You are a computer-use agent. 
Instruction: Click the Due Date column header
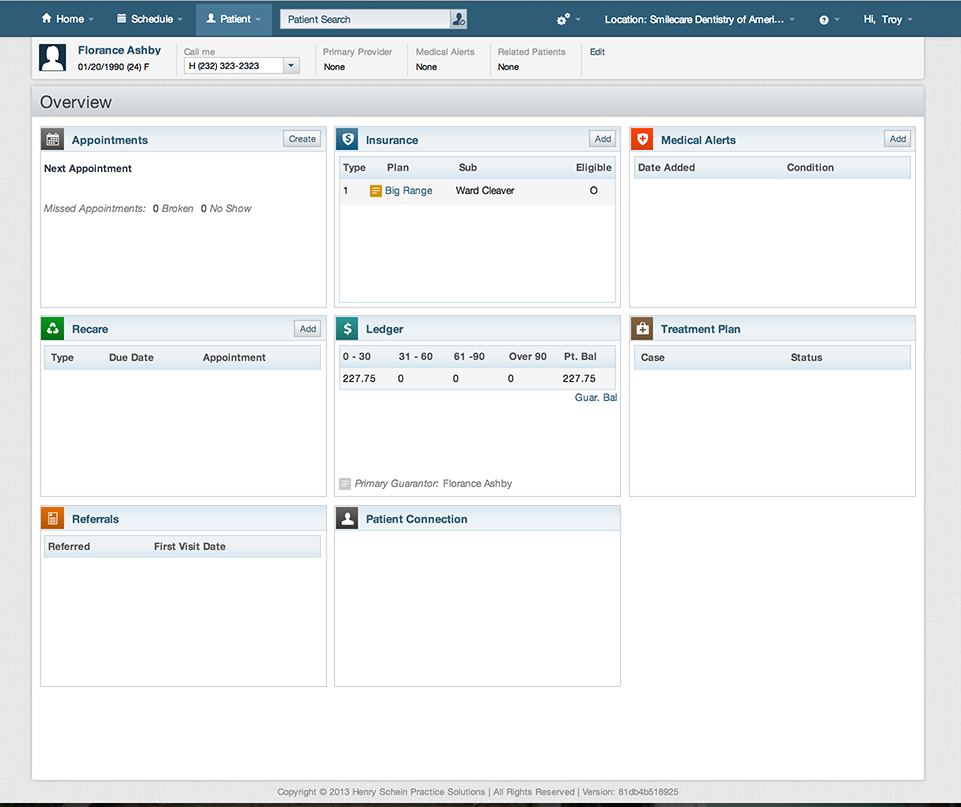coord(131,357)
